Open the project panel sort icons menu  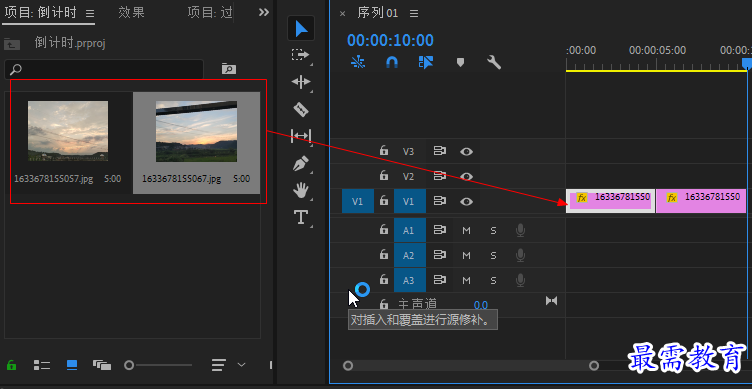(x=219, y=365)
